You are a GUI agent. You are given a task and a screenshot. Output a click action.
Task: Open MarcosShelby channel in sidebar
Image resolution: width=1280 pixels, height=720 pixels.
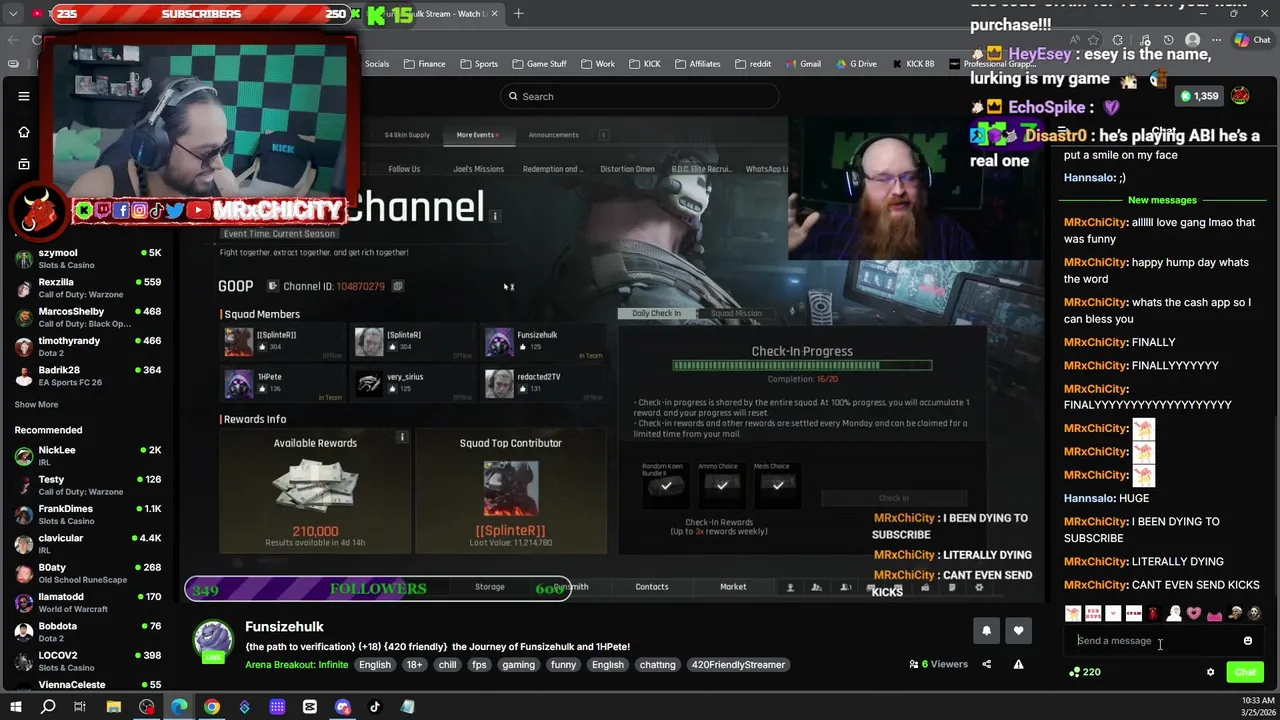tap(88, 317)
